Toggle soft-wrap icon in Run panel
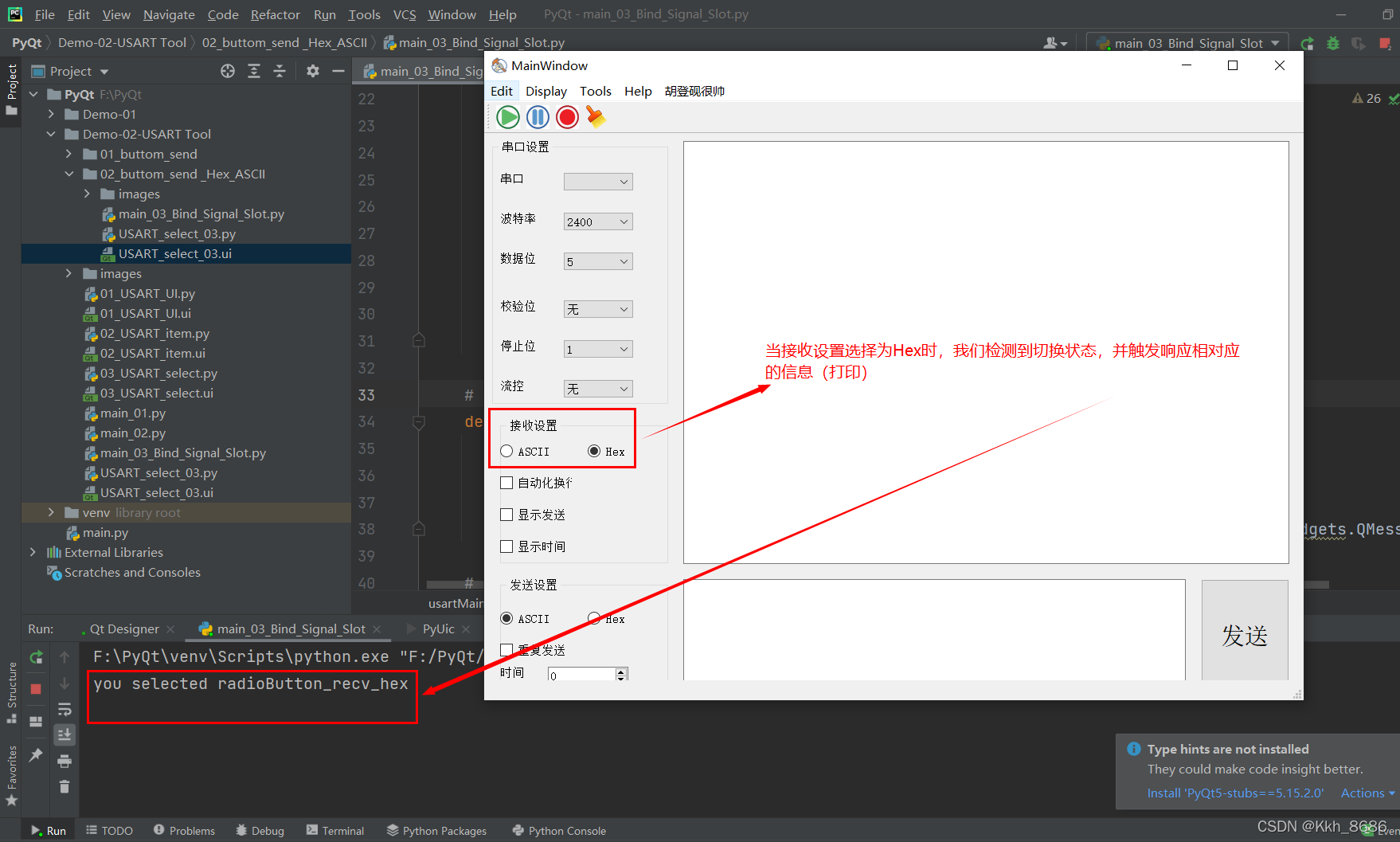Screen dimensions: 1400x842 (65, 709)
